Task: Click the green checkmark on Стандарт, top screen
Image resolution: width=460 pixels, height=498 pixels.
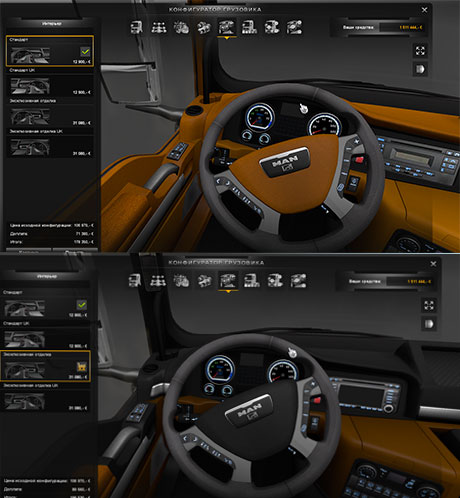Action: [x=85, y=51]
